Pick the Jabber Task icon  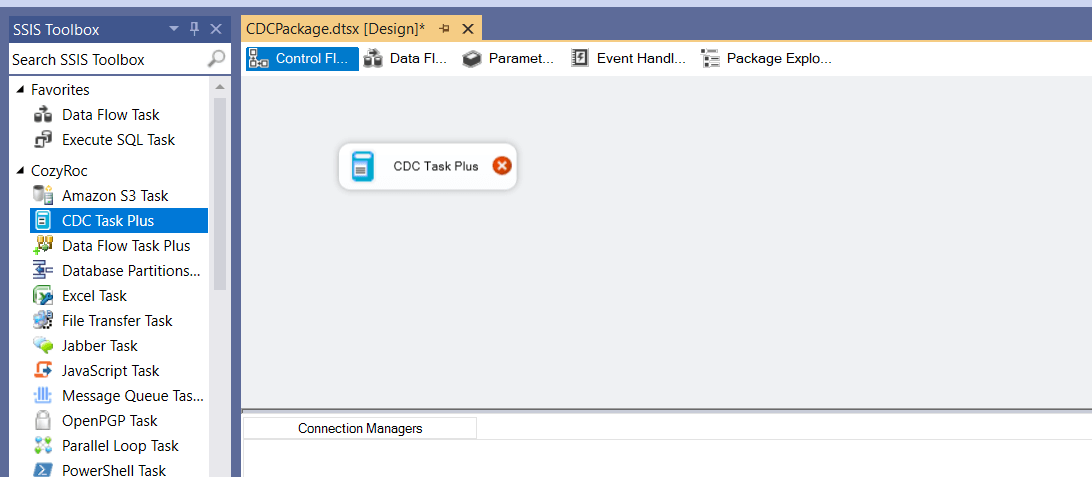tap(43, 346)
